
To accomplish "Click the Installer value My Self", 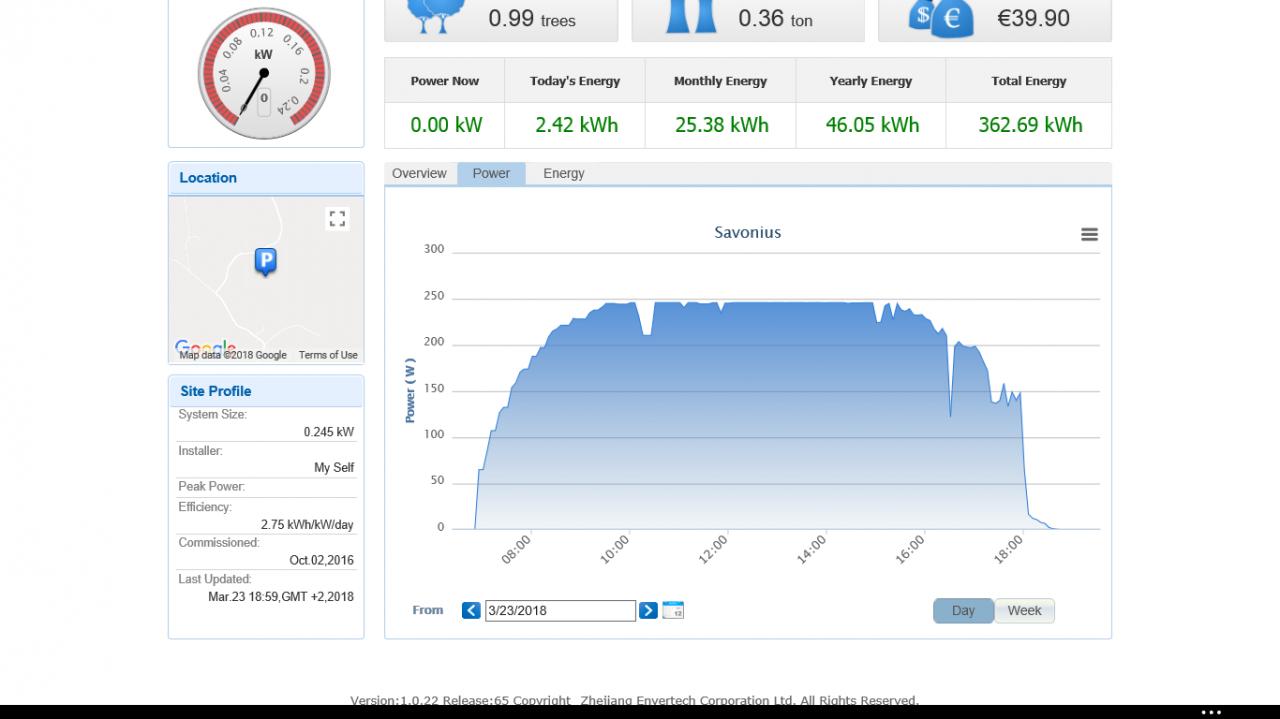I will (x=334, y=467).
